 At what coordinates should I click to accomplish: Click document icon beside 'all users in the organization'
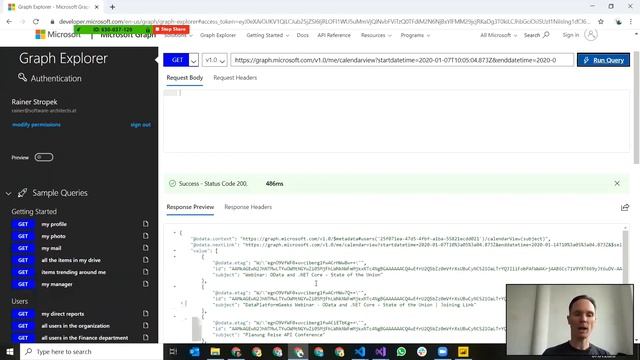[x=146, y=326]
